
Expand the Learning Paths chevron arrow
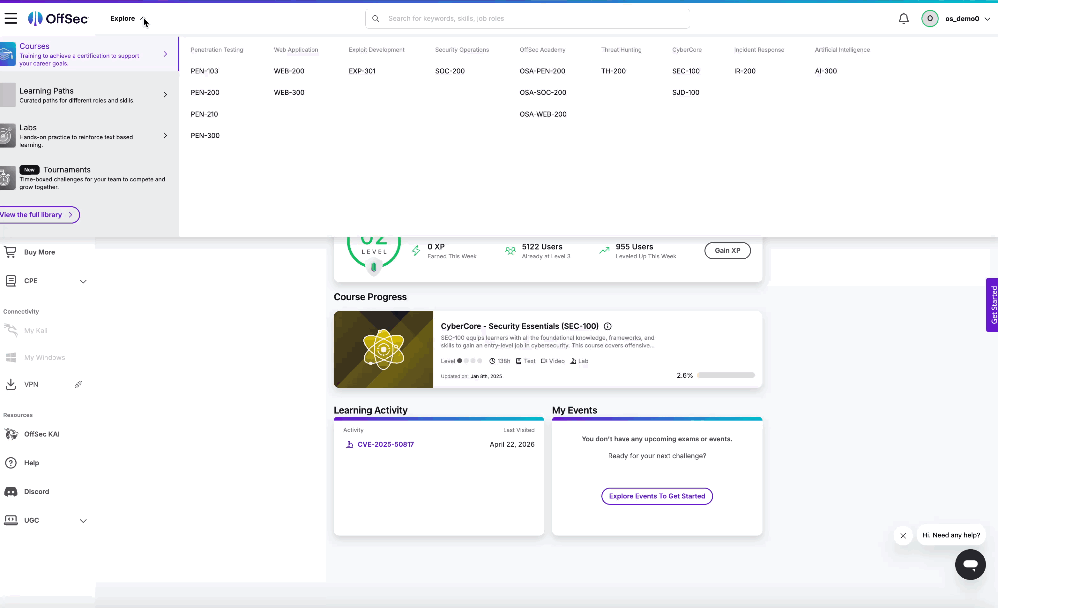pos(165,94)
